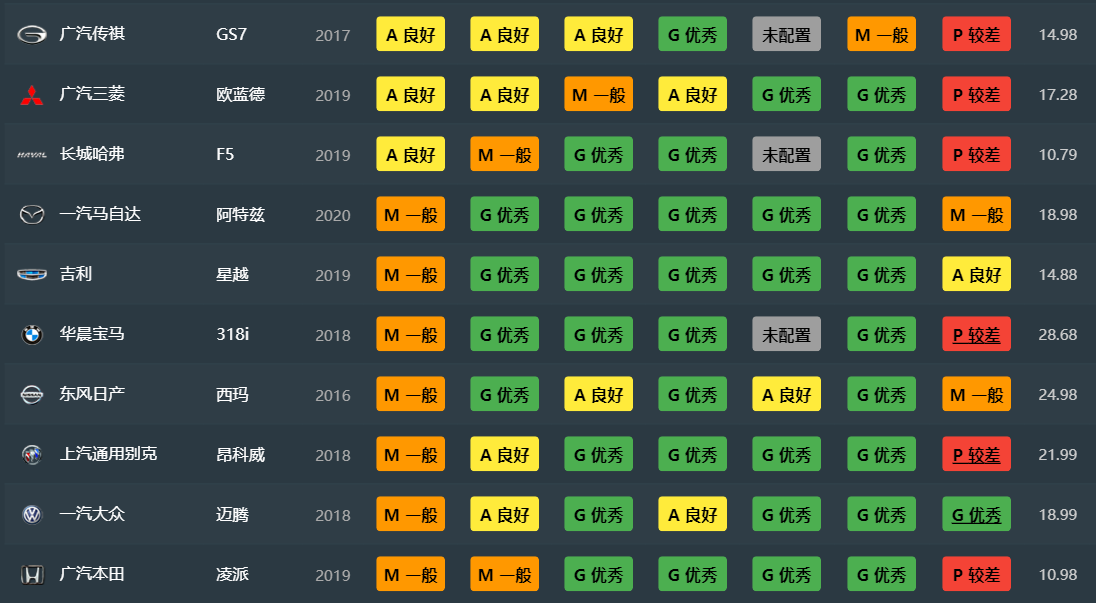The image size is (1096, 603).
Task: Click the GAC Trumpchi logo beside 广汽传祺
Action: pos(32,35)
